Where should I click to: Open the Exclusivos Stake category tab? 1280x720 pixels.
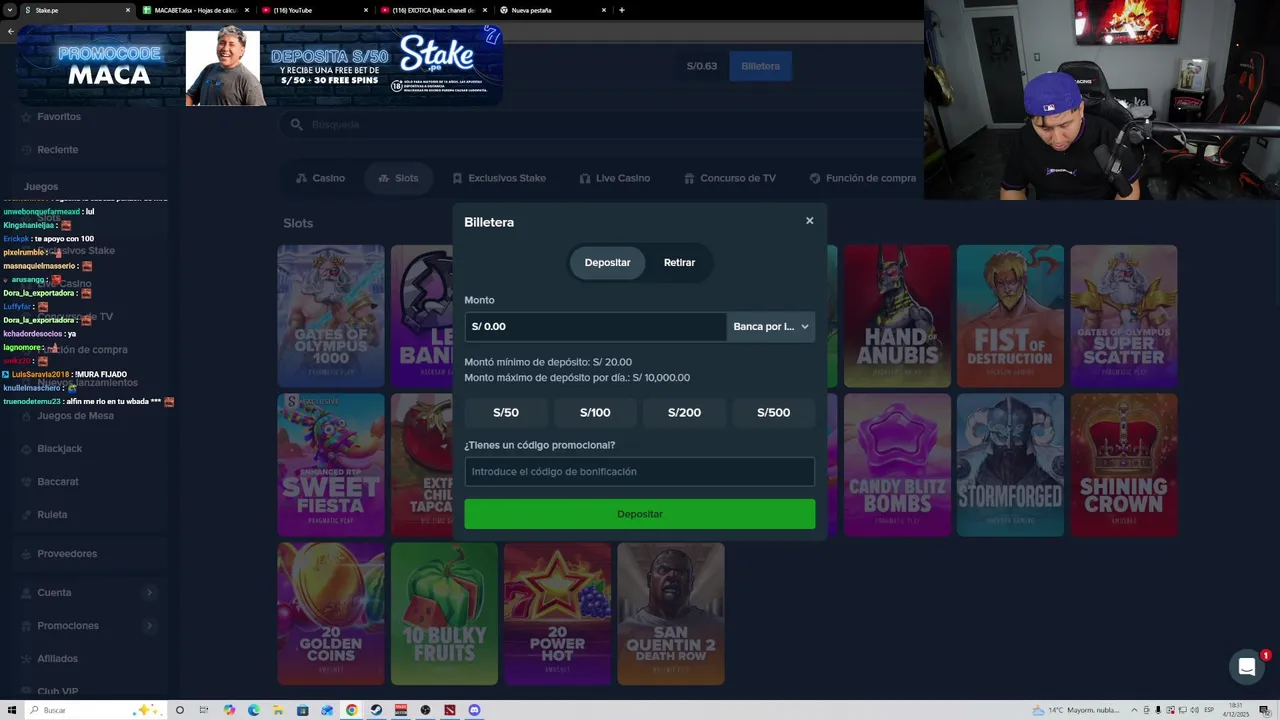click(x=499, y=178)
